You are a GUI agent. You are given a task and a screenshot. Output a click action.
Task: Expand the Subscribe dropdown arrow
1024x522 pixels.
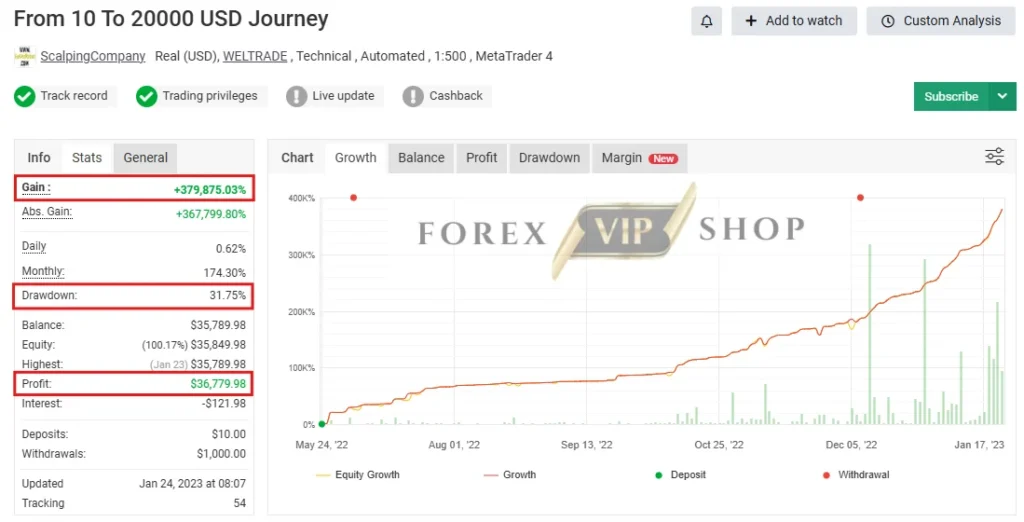pos(1002,96)
